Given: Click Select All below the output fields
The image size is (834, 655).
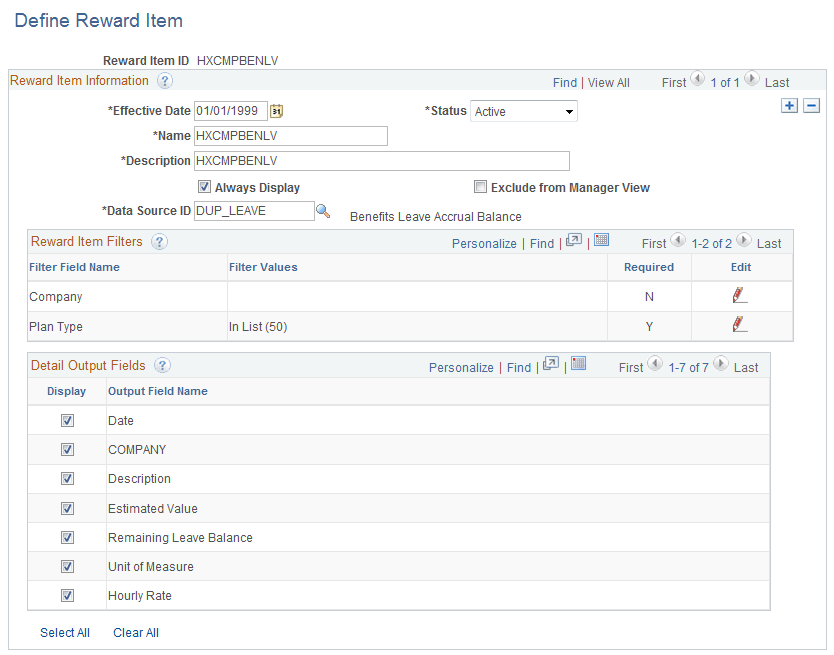Looking at the screenshot, I should click(64, 632).
